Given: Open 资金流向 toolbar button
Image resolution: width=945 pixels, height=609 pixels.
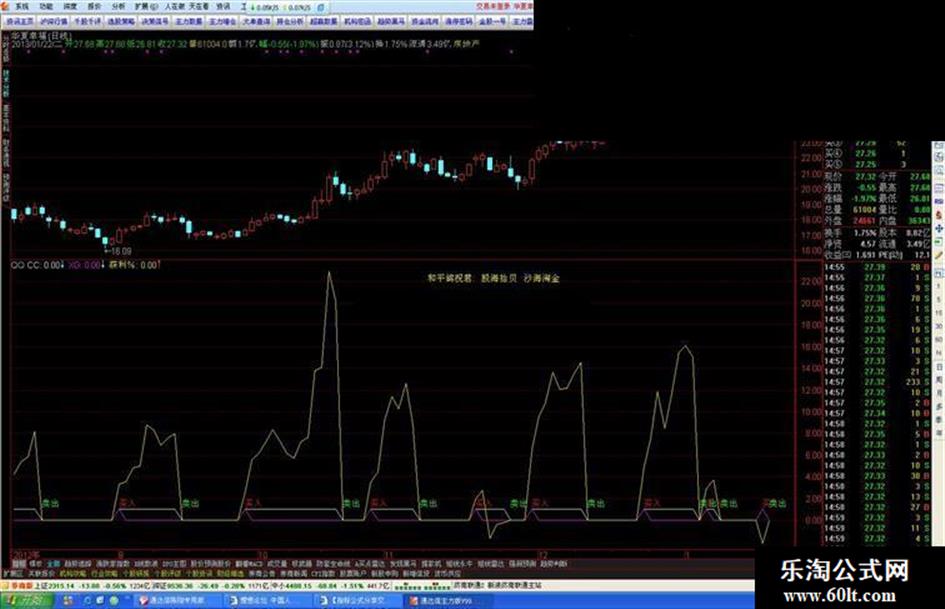Looking at the screenshot, I should pos(425,21).
